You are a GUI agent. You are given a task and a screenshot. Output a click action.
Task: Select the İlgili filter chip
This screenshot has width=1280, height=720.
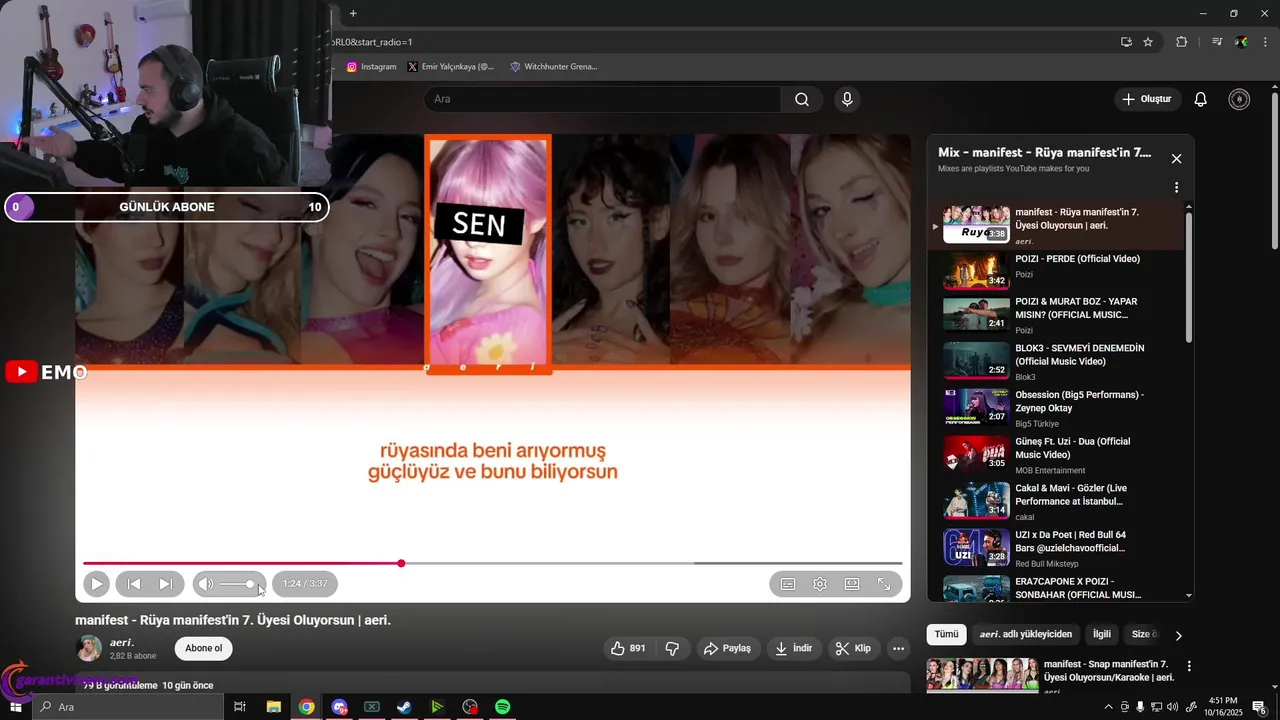click(1101, 634)
